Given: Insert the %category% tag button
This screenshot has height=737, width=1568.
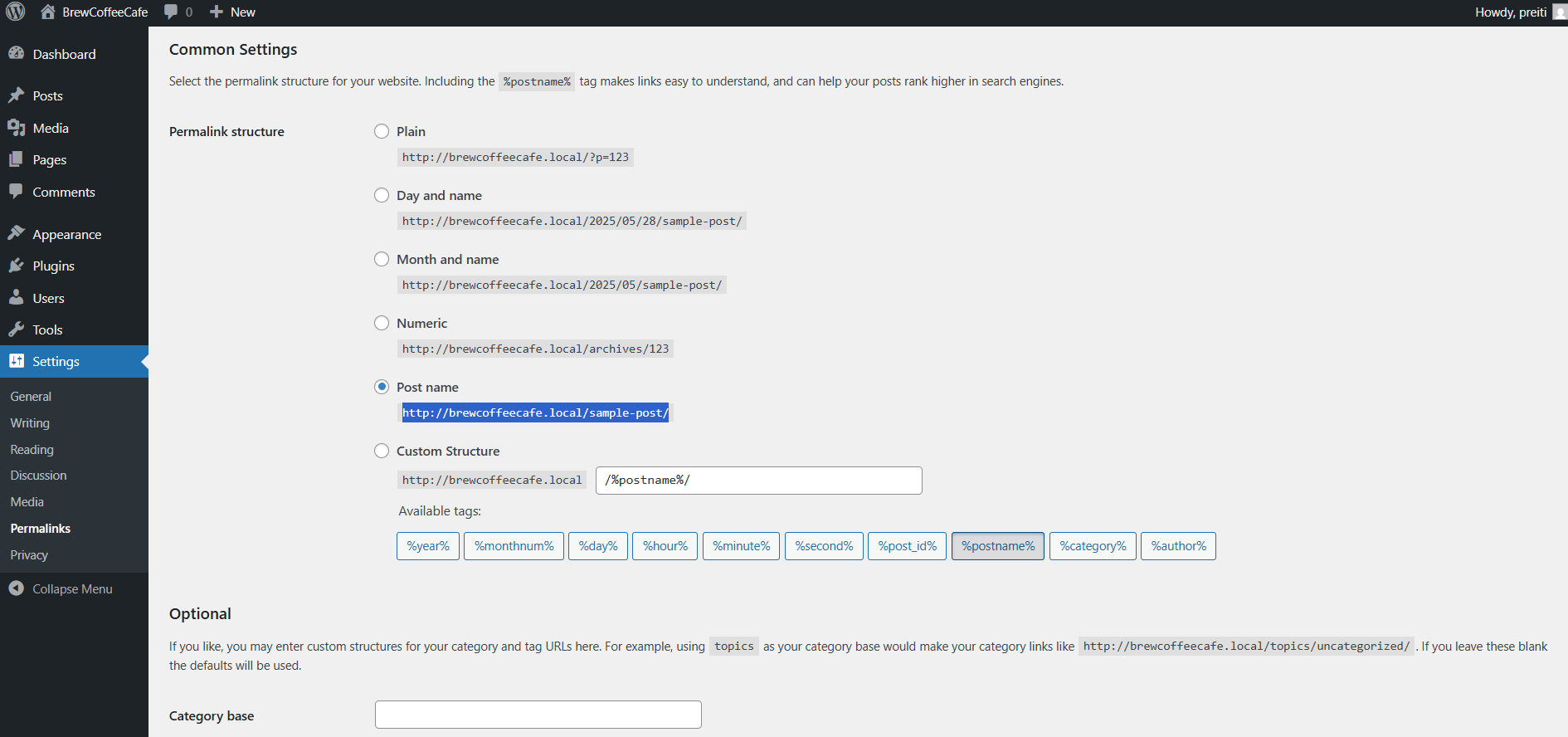Looking at the screenshot, I should [1093, 546].
